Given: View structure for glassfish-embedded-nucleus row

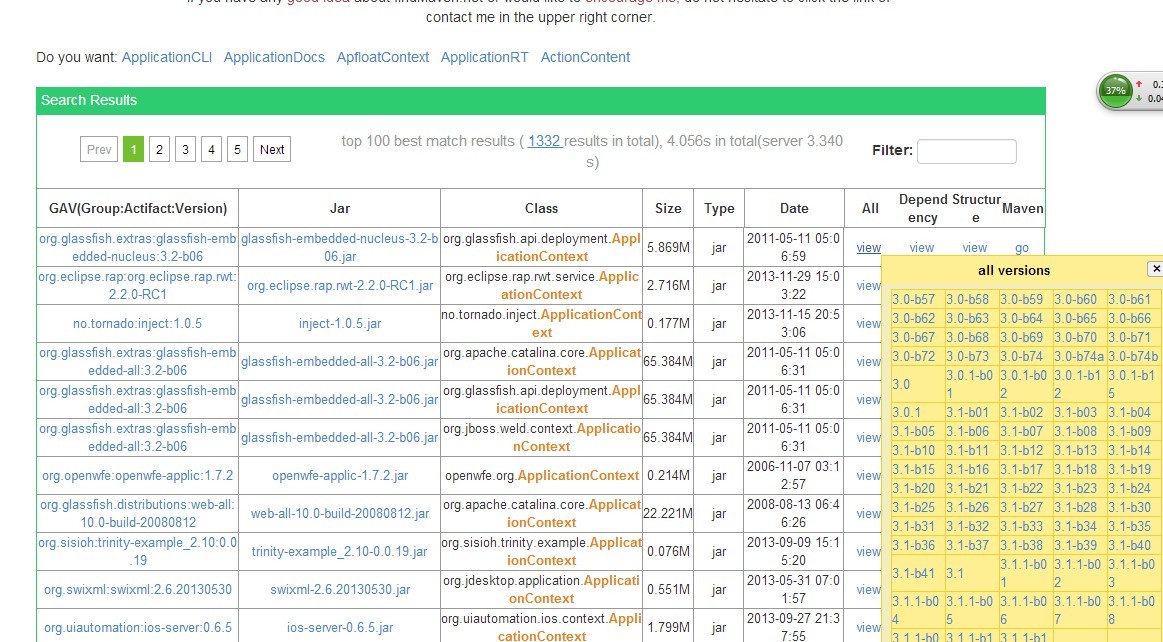Looking at the screenshot, I should 975,248.
